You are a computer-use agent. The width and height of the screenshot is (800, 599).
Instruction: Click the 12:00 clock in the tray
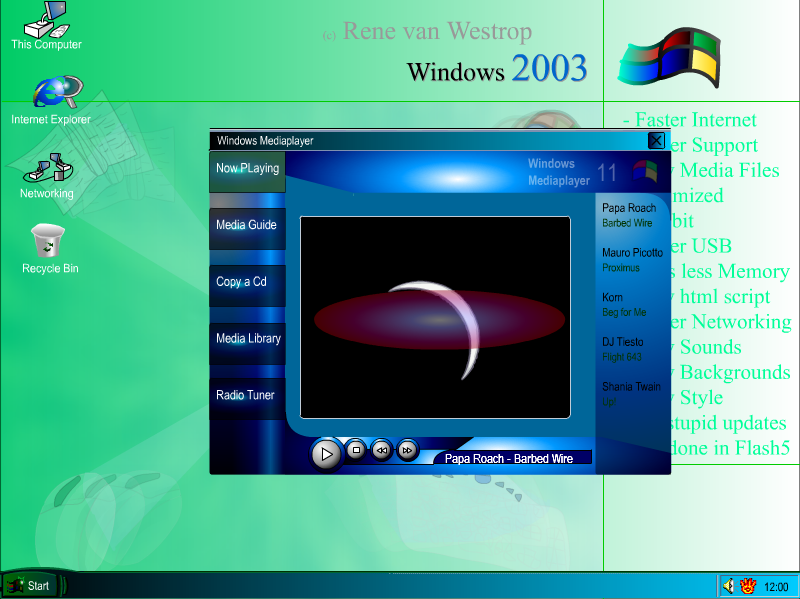point(776,587)
